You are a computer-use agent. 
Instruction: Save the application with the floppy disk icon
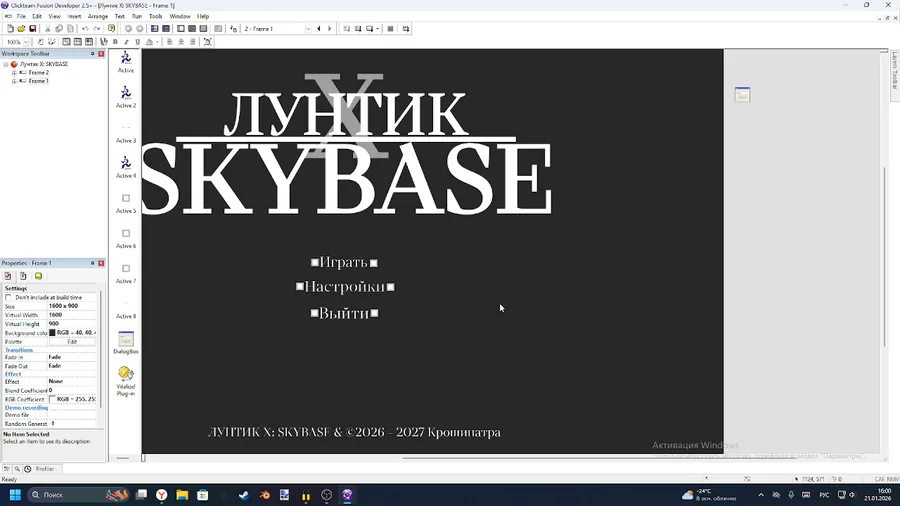(x=33, y=29)
